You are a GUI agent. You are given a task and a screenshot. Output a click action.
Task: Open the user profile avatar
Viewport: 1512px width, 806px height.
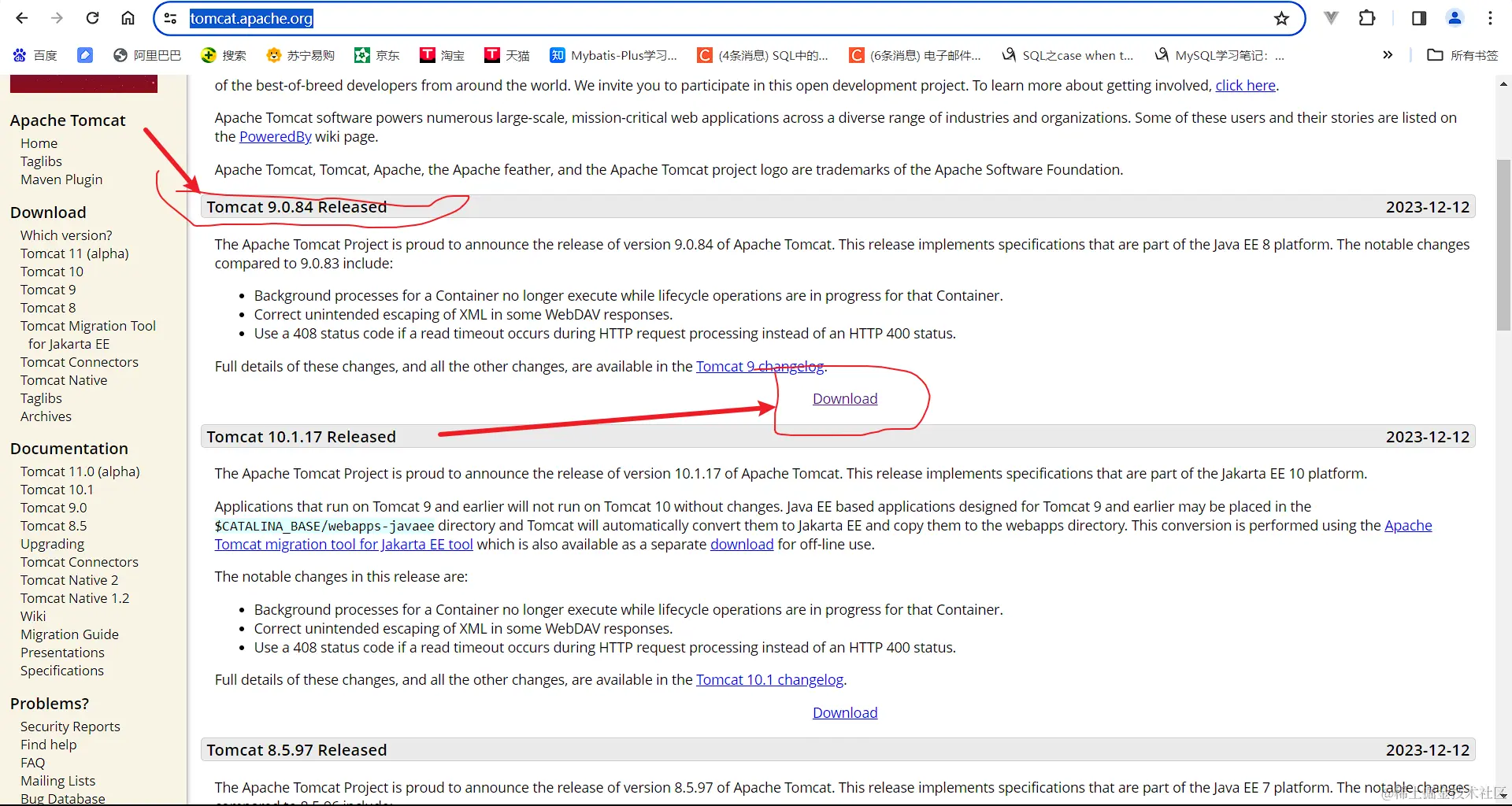[x=1455, y=18]
